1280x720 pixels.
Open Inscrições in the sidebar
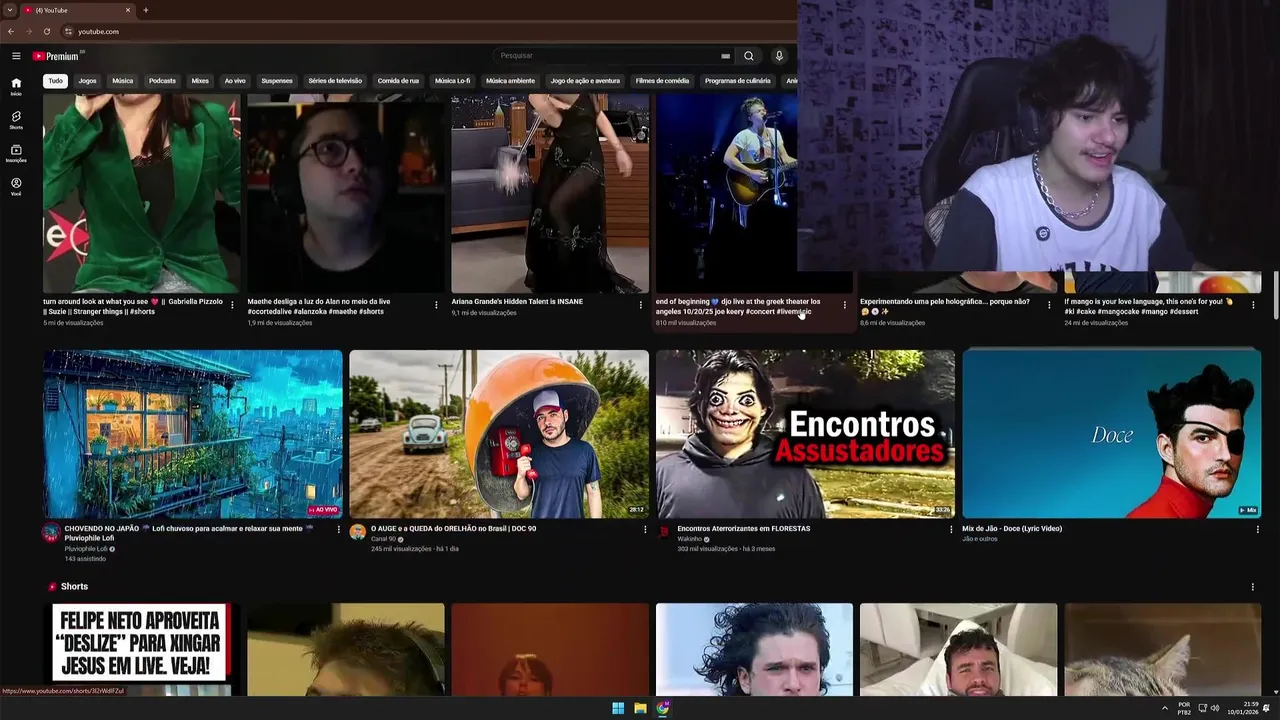pos(16,153)
